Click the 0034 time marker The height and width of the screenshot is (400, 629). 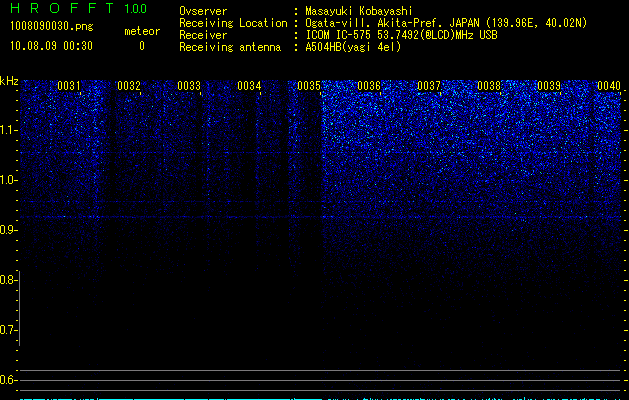[249, 86]
